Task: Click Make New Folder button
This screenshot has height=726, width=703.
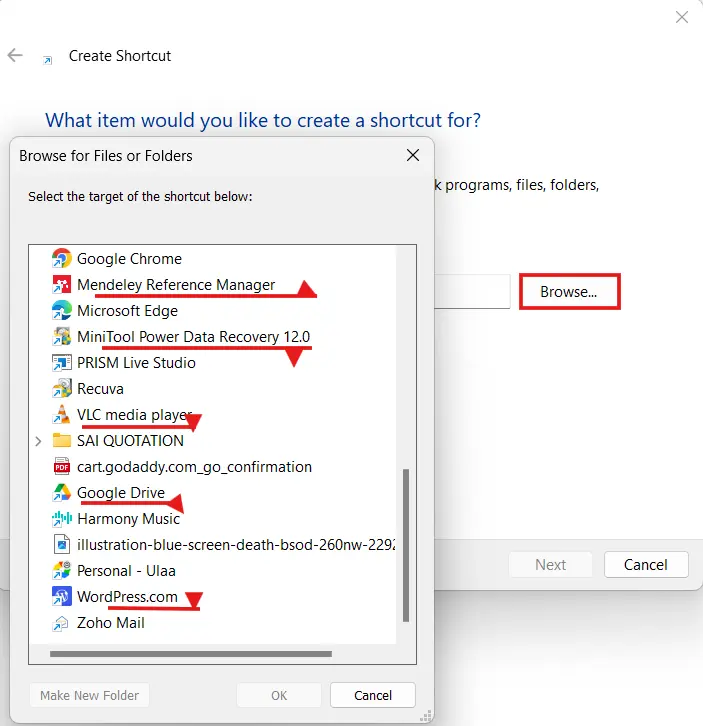Action: 89,695
